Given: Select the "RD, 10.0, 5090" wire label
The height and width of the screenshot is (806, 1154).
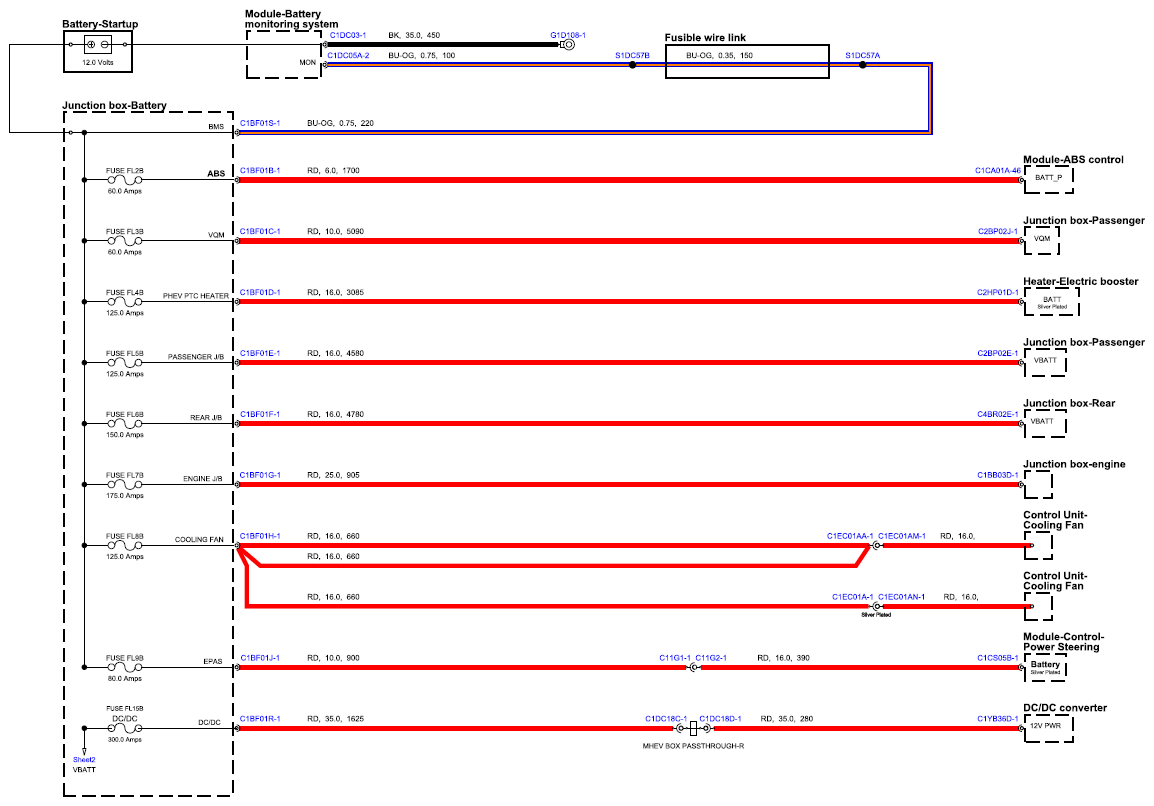Looking at the screenshot, I should 336,231.
